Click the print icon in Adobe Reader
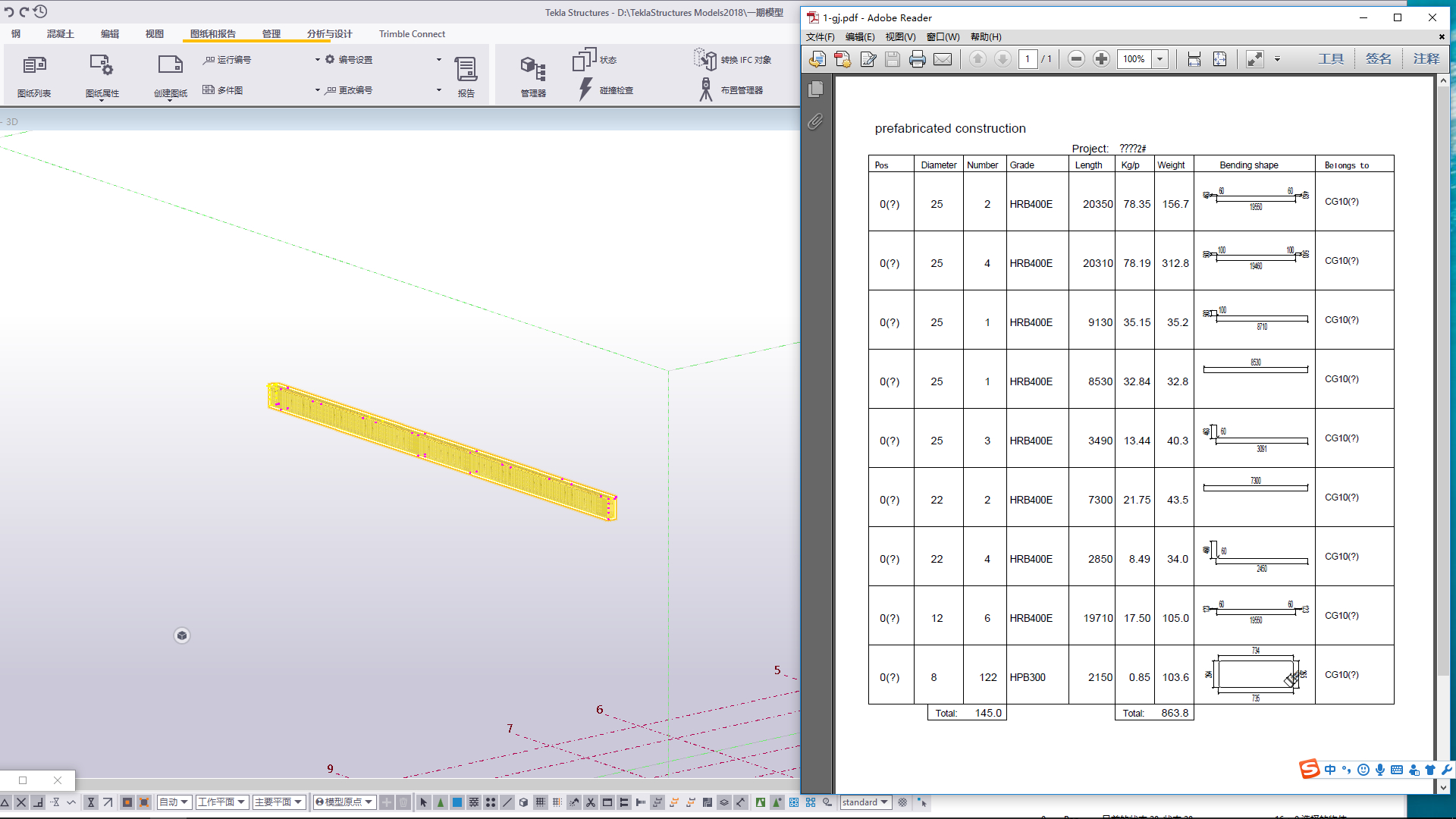The width and height of the screenshot is (1456, 819). point(917,59)
